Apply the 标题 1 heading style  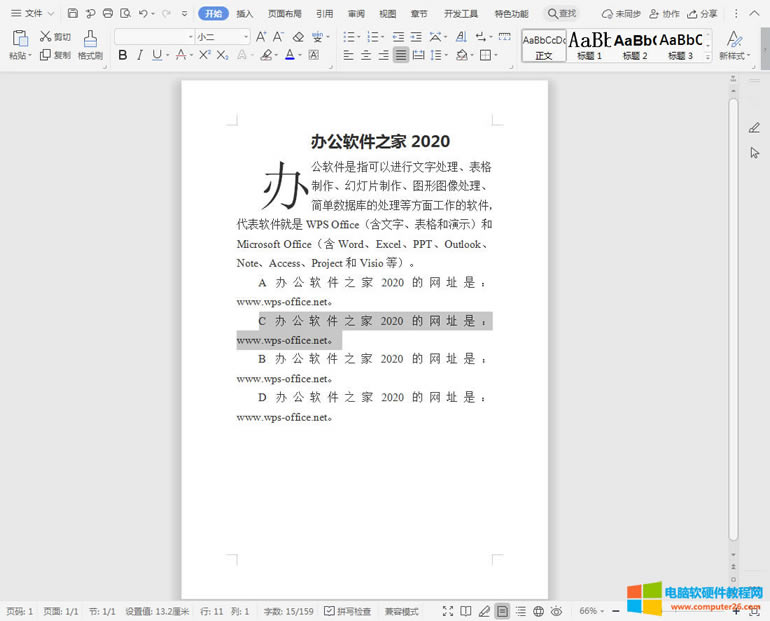(589, 45)
